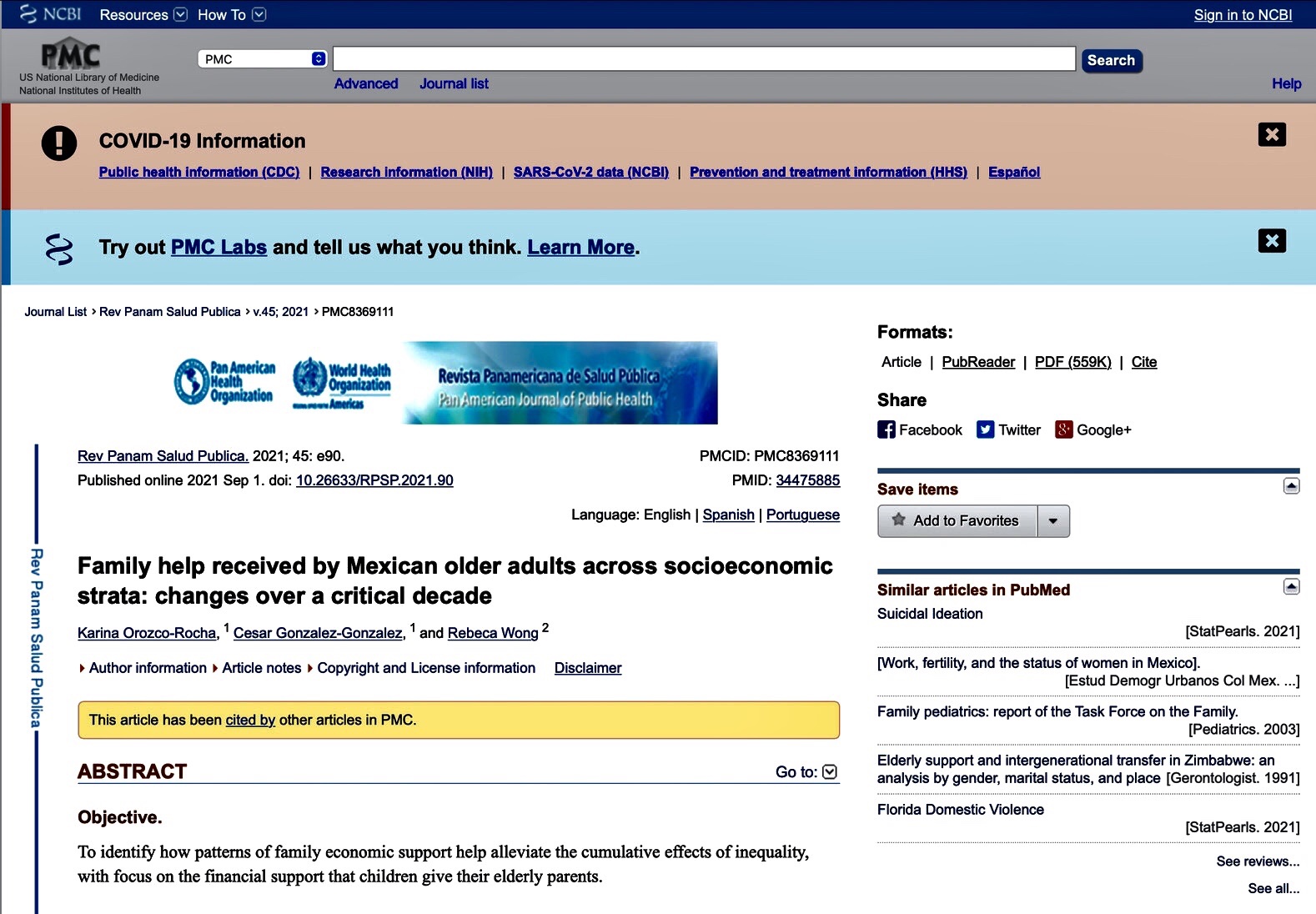The image size is (1316, 914).
Task: Click the NCBI logo in header
Action: pyautogui.click(x=50, y=14)
